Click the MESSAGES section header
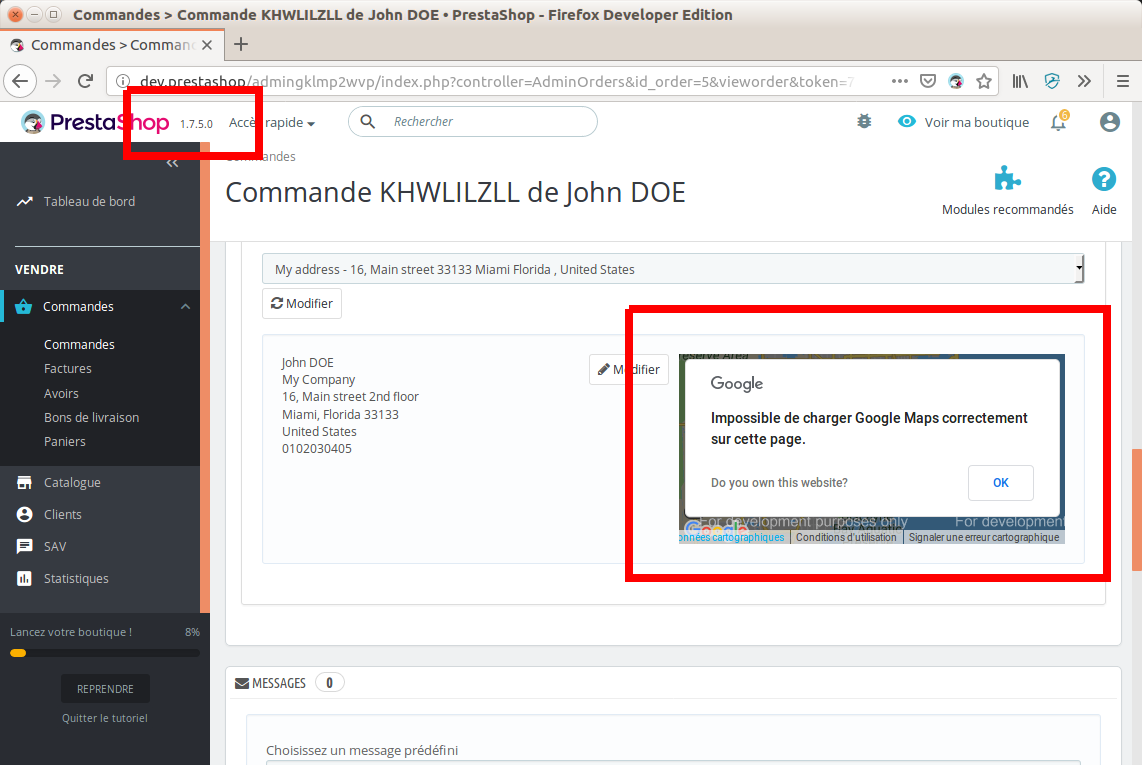 point(271,683)
